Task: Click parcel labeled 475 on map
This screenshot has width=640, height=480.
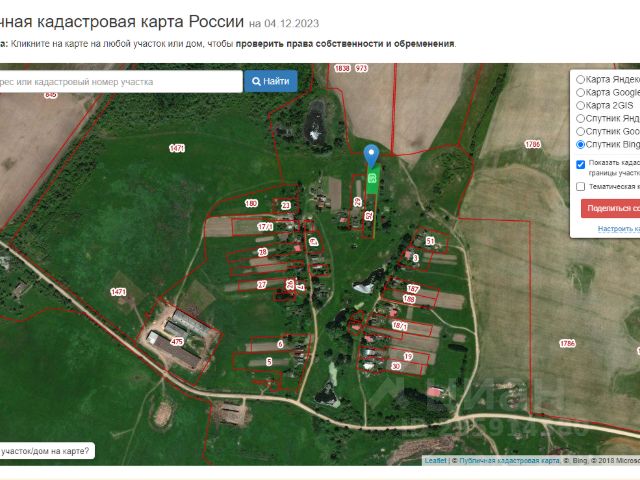Action: click(177, 342)
